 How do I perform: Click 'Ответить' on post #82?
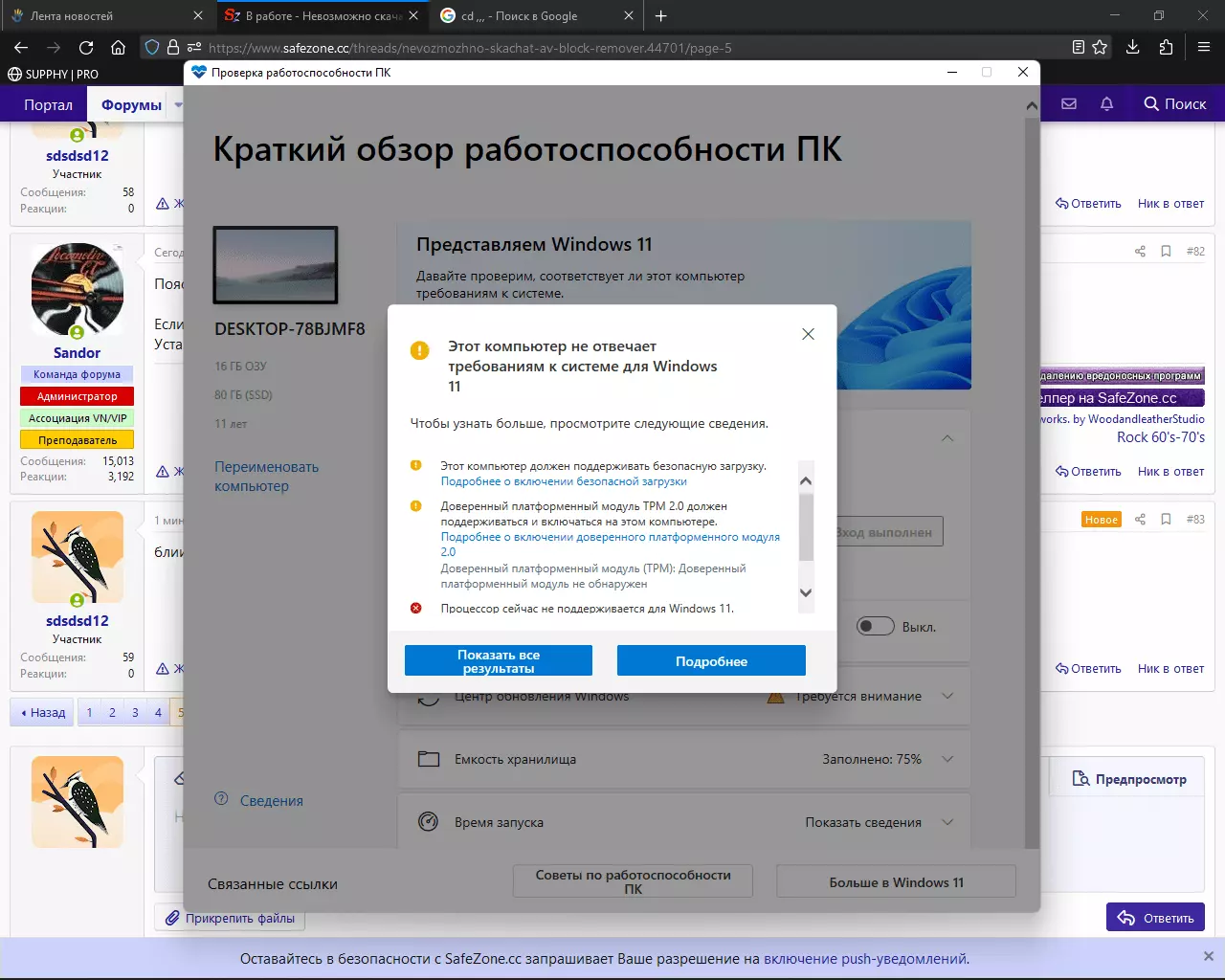tap(1088, 471)
